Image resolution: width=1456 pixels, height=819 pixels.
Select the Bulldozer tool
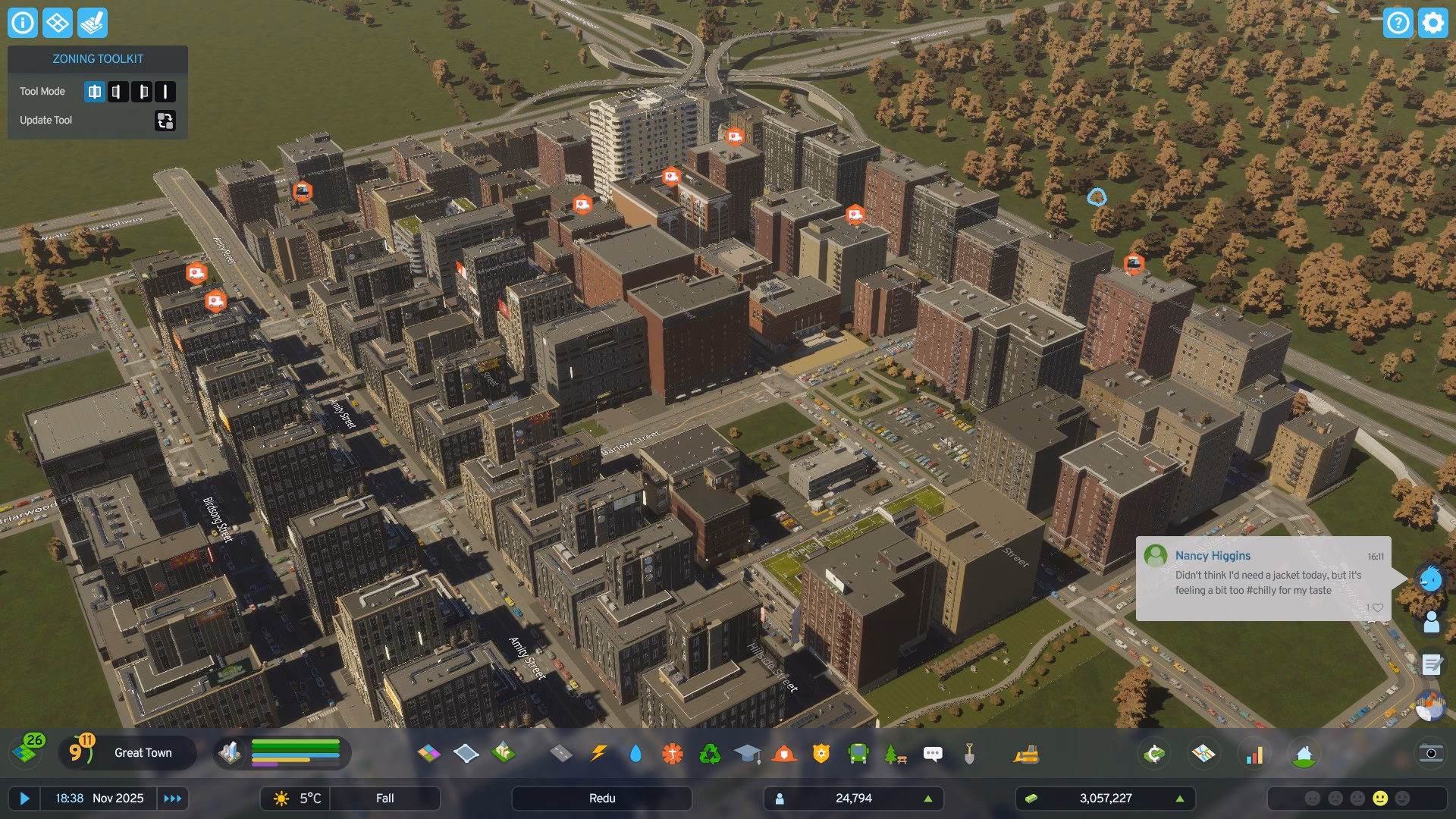point(1028,754)
